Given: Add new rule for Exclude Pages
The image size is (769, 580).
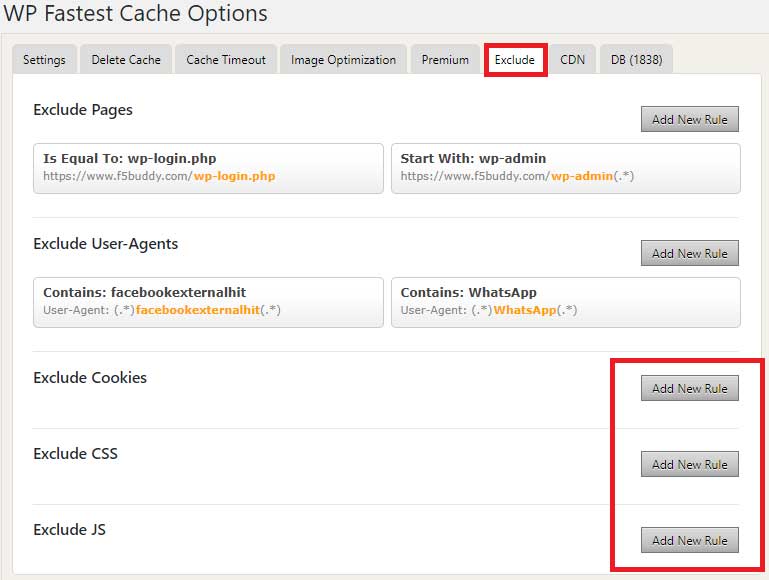Looking at the screenshot, I should [x=689, y=119].
